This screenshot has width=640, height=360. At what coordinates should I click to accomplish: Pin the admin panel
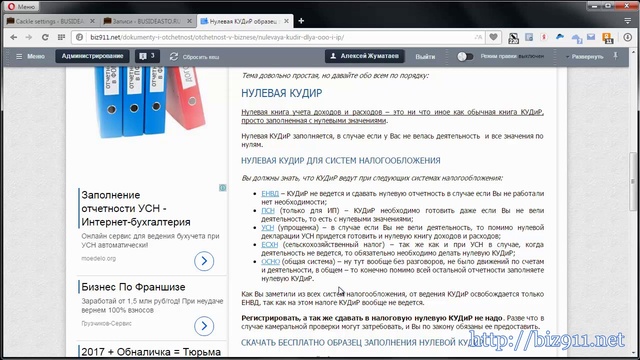click(616, 56)
